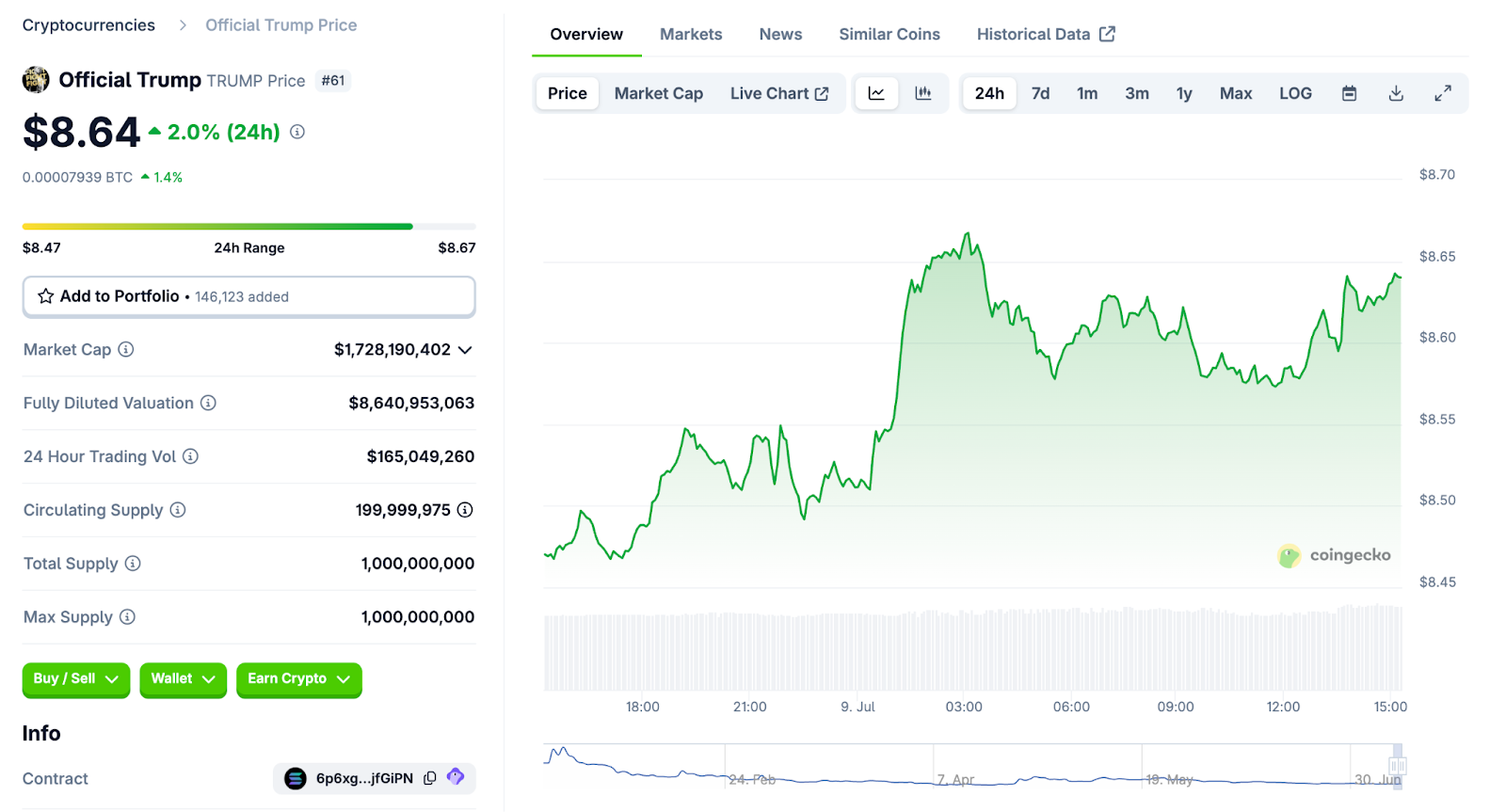The image size is (1506, 812).
Task: Toggle the LOG scale option
Action: tap(1295, 93)
